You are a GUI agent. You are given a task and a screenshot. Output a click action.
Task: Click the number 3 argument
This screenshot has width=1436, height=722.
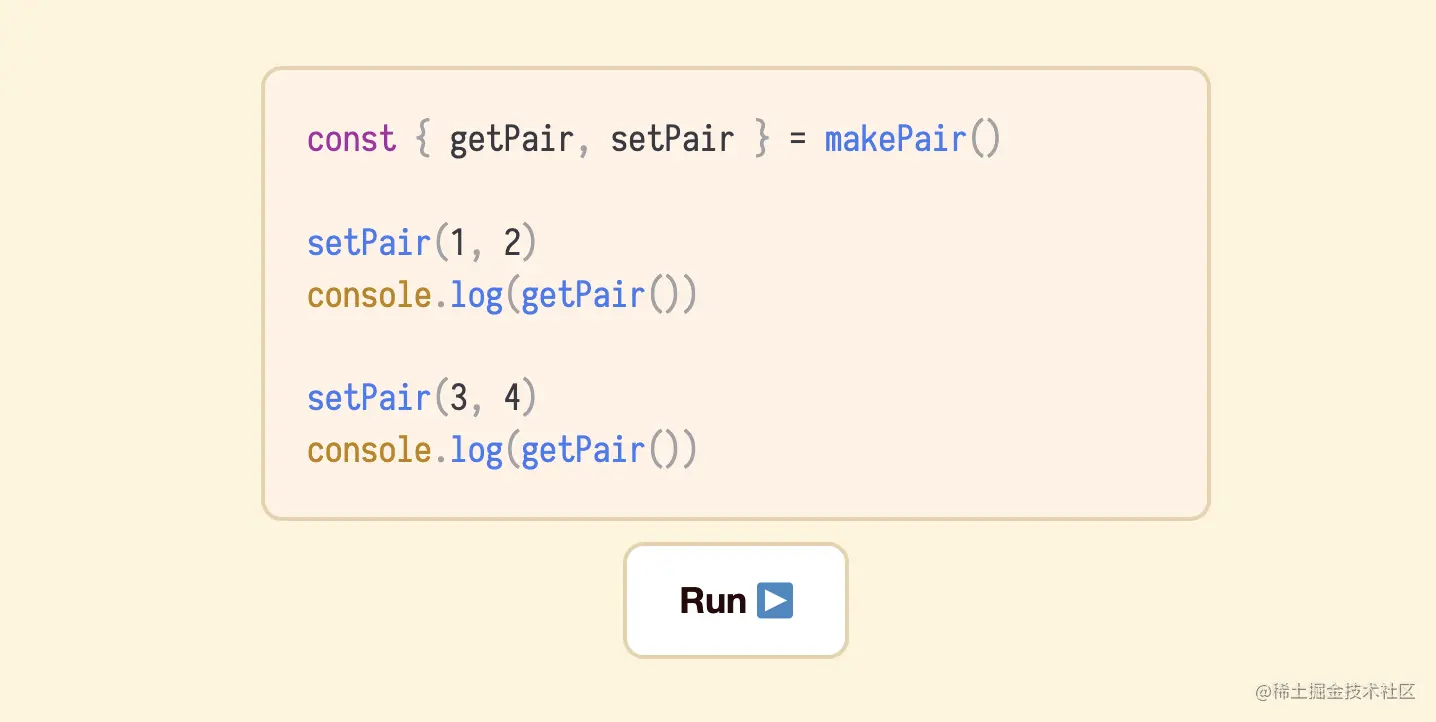tap(458, 398)
